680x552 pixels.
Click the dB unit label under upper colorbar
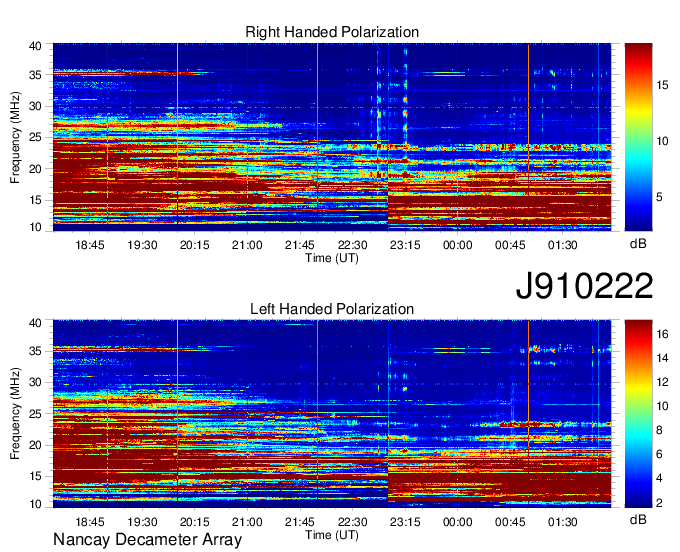coord(638,243)
